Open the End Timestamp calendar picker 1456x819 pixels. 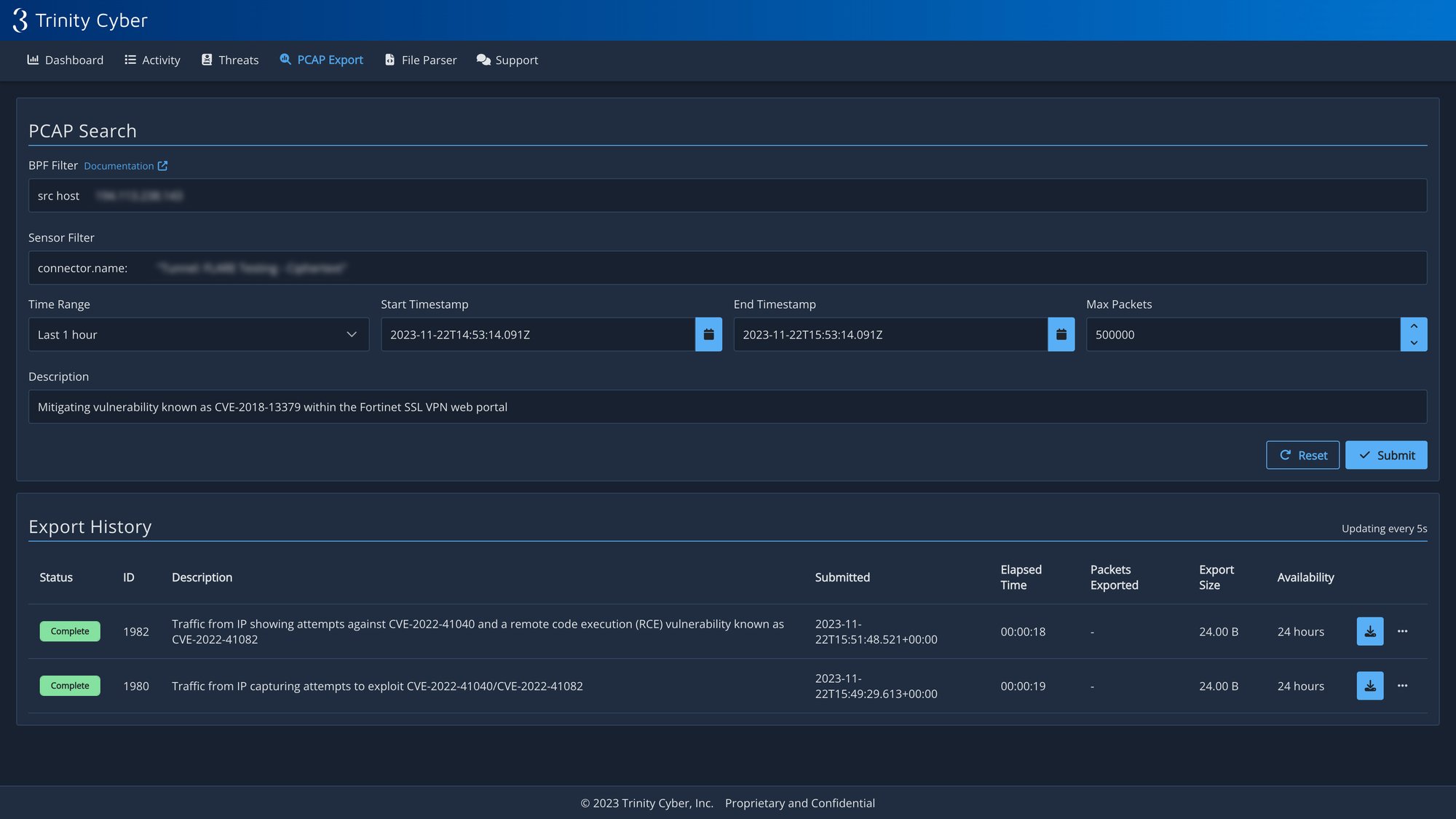pos(1061,334)
